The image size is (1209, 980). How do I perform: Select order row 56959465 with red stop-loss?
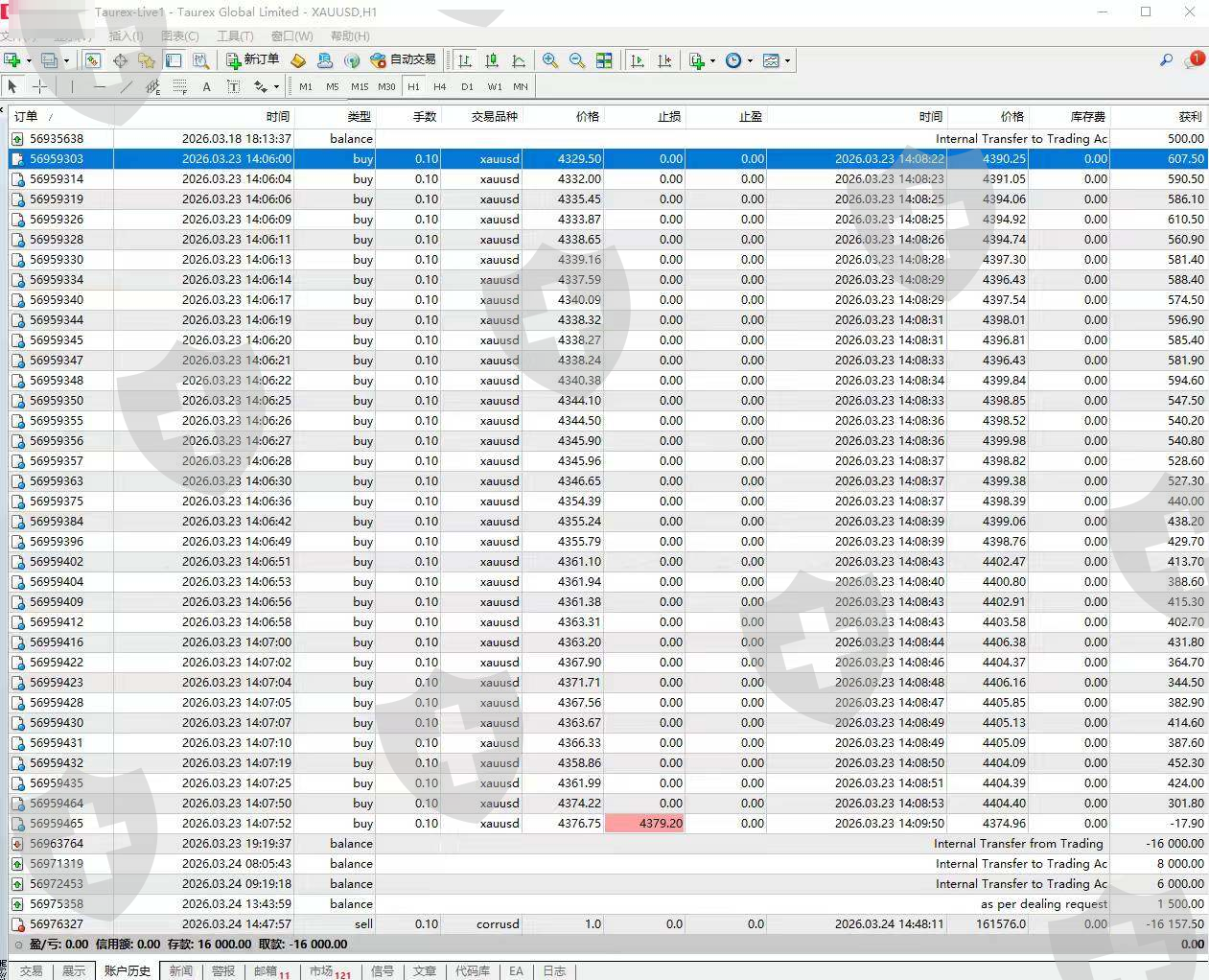(58, 824)
